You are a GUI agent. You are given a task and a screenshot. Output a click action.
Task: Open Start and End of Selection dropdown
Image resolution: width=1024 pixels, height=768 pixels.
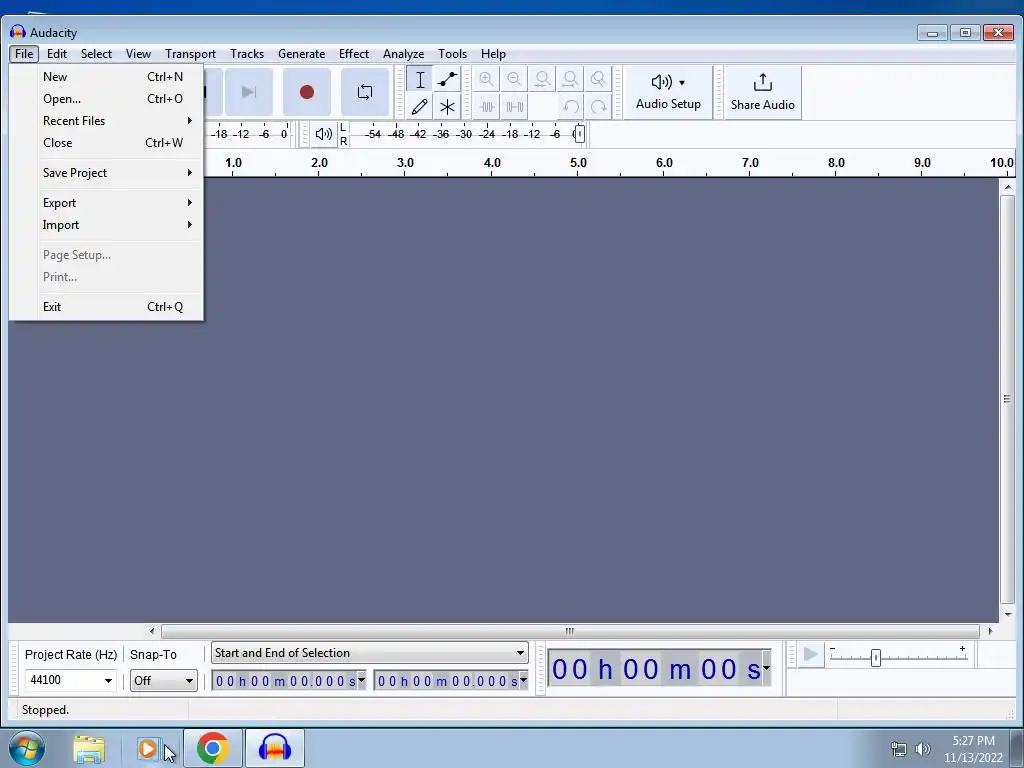pyautogui.click(x=370, y=652)
